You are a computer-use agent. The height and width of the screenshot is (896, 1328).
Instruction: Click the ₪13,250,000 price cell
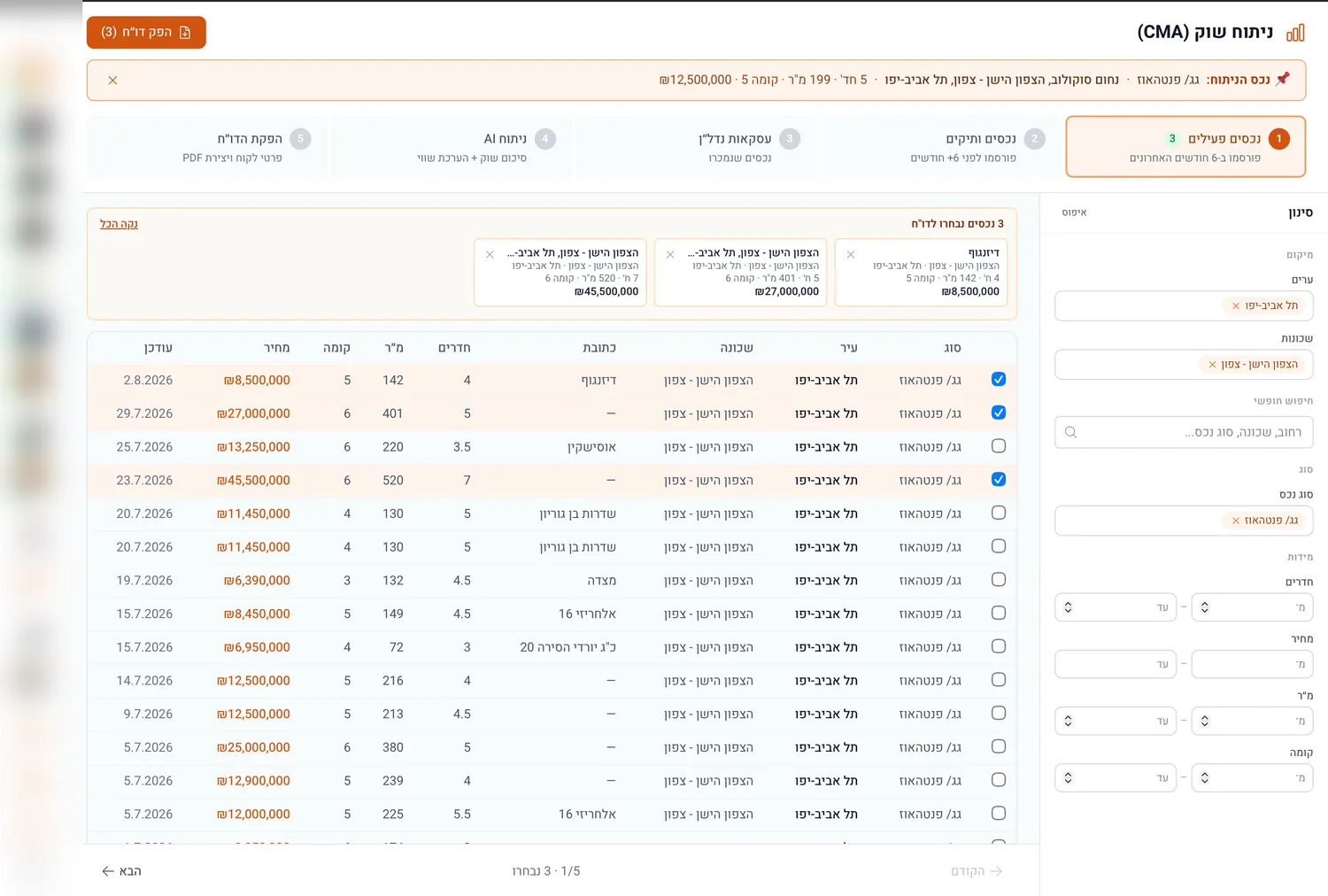[x=254, y=447]
